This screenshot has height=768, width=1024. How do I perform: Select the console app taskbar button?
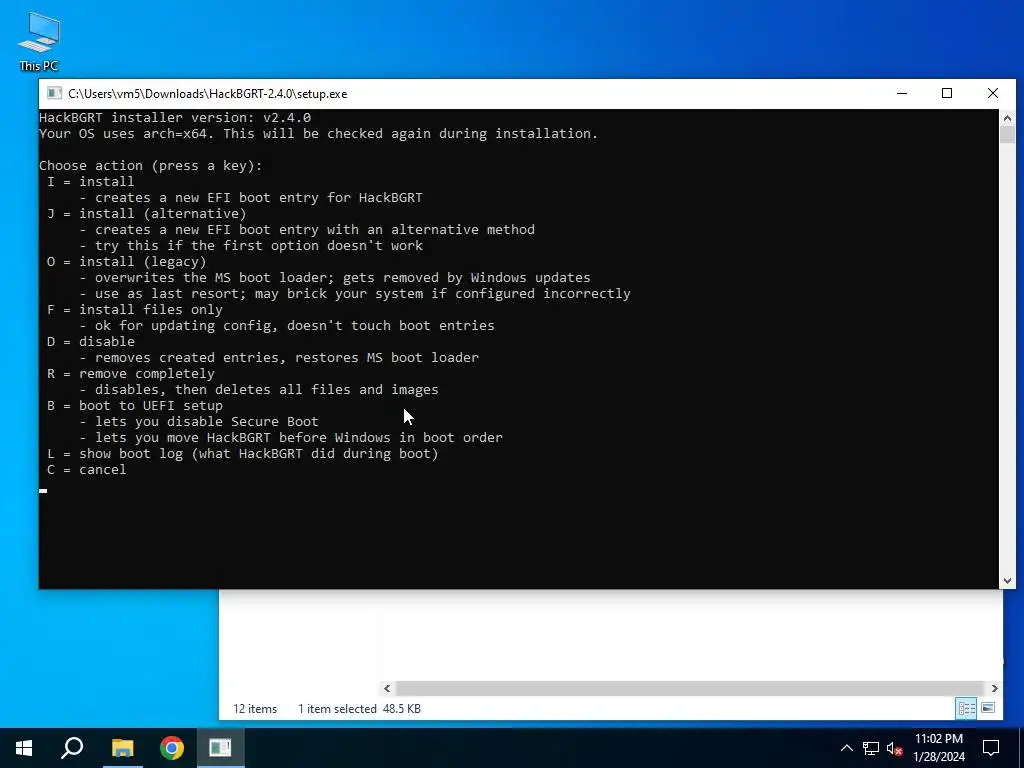point(220,748)
